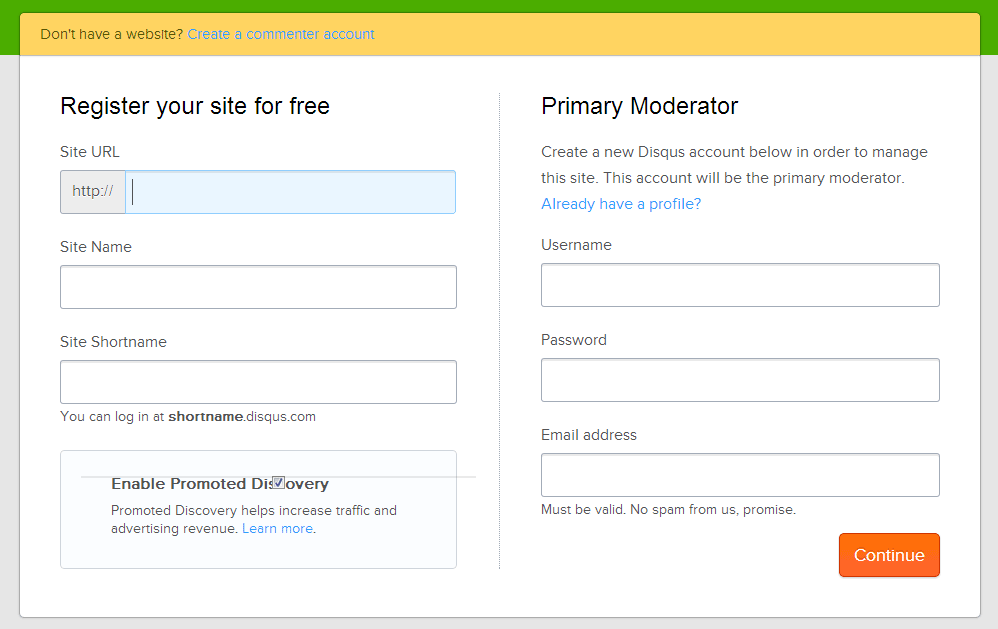Toggle the Enable Promoted Discovery checkbox
998x629 pixels.
(x=278, y=483)
